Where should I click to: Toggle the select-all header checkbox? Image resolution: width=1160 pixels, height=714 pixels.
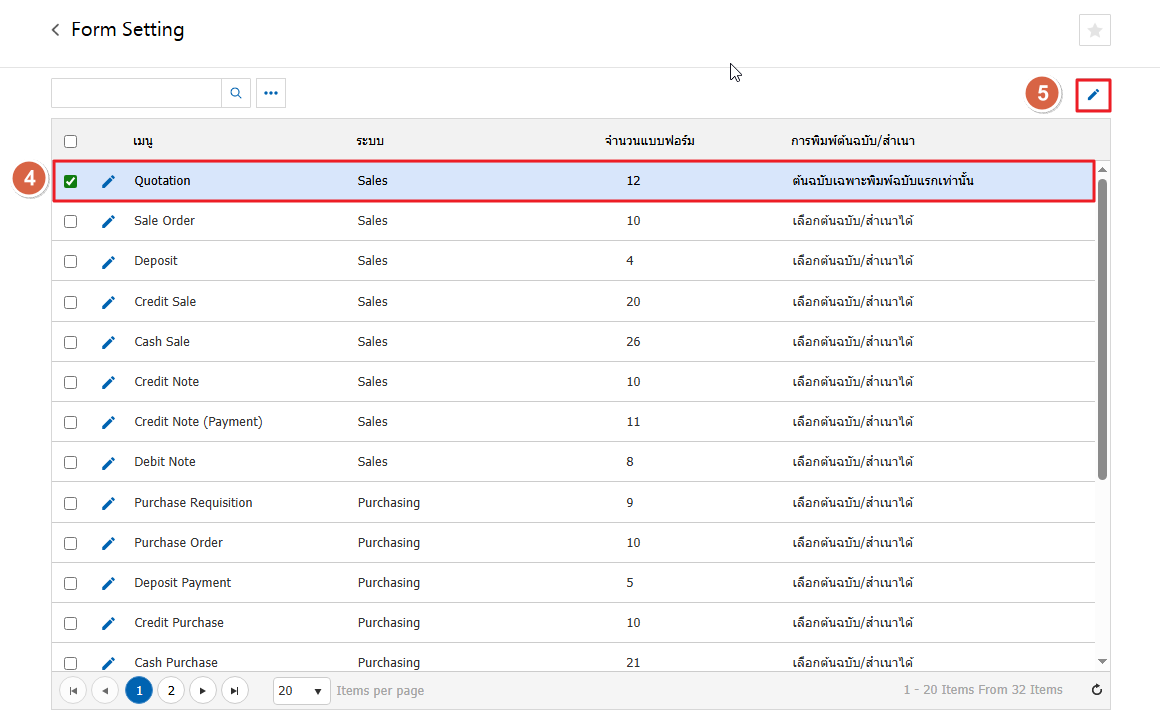(71, 141)
